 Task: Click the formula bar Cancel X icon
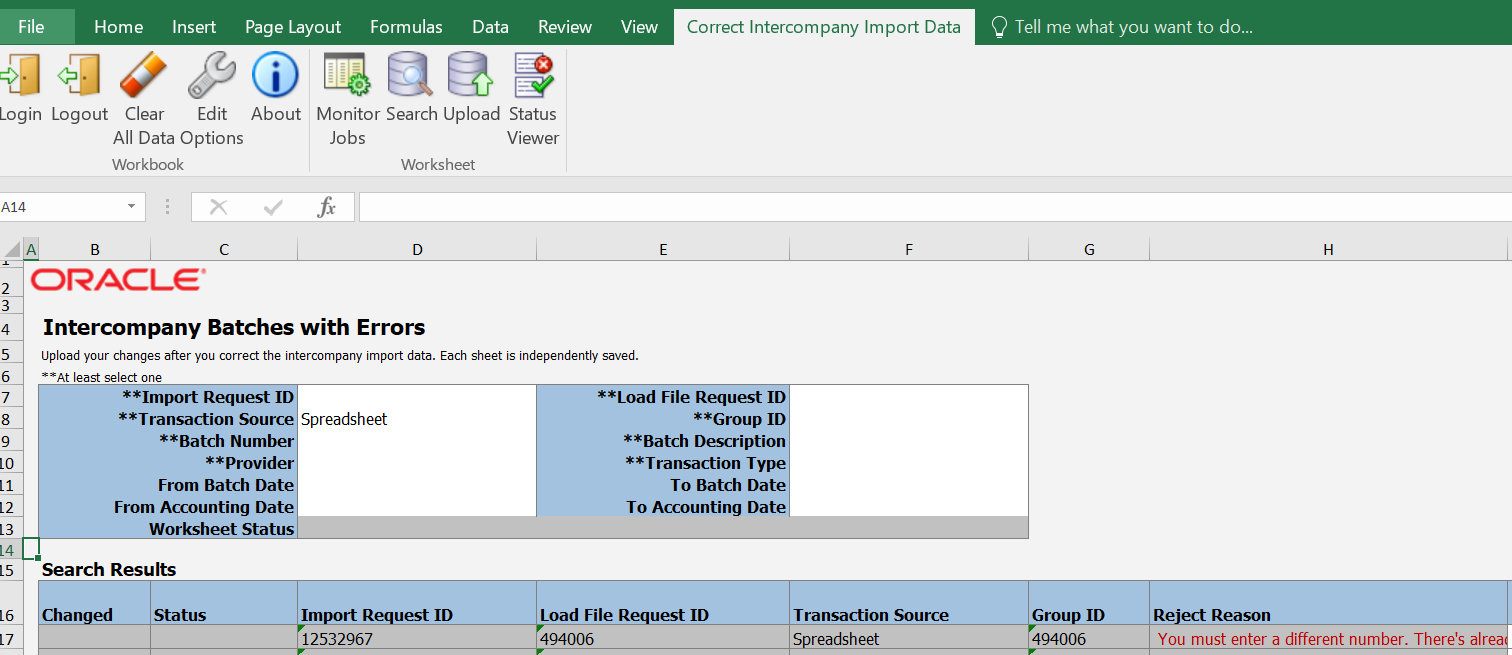(218, 207)
